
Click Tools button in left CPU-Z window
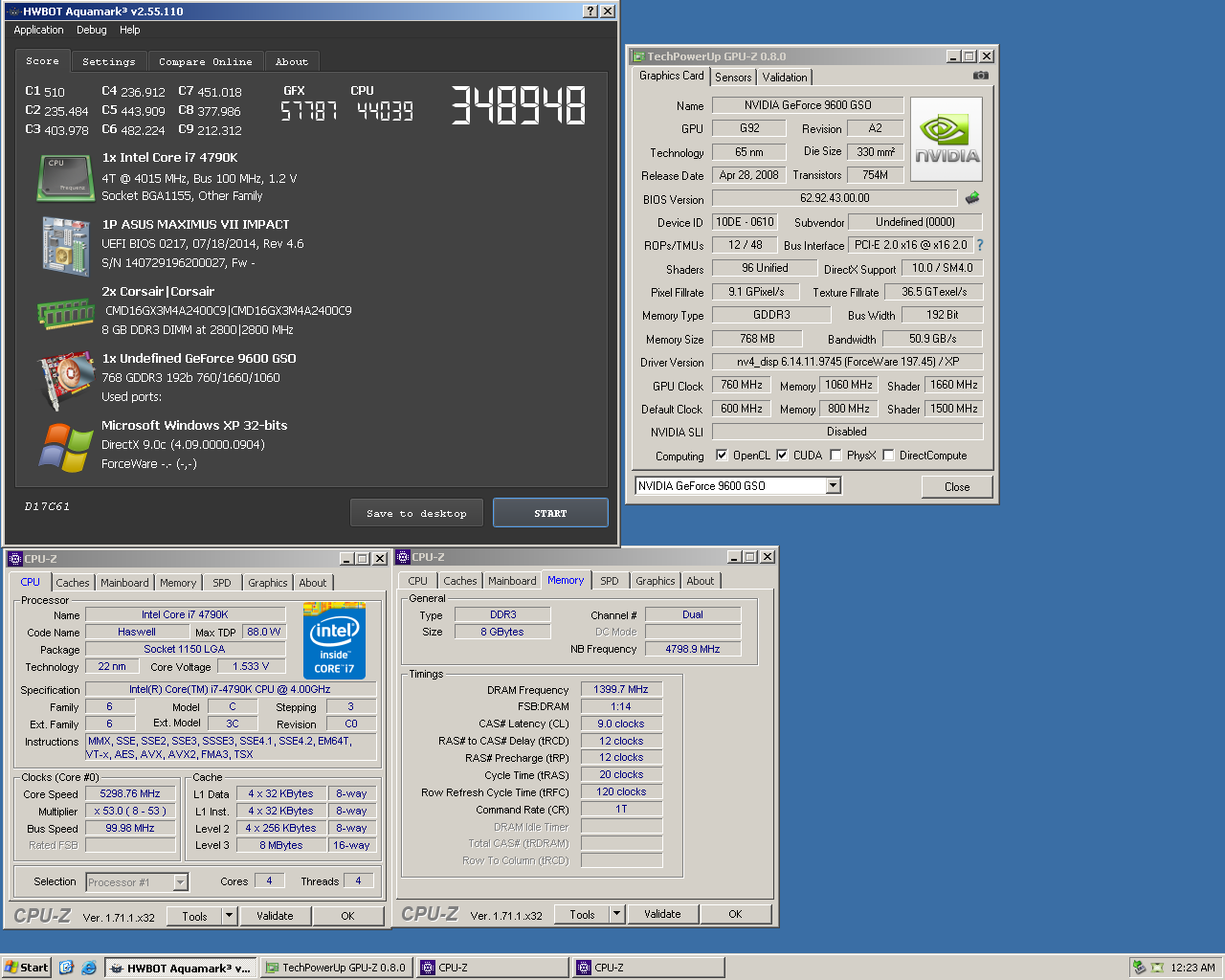tap(194, 916)
